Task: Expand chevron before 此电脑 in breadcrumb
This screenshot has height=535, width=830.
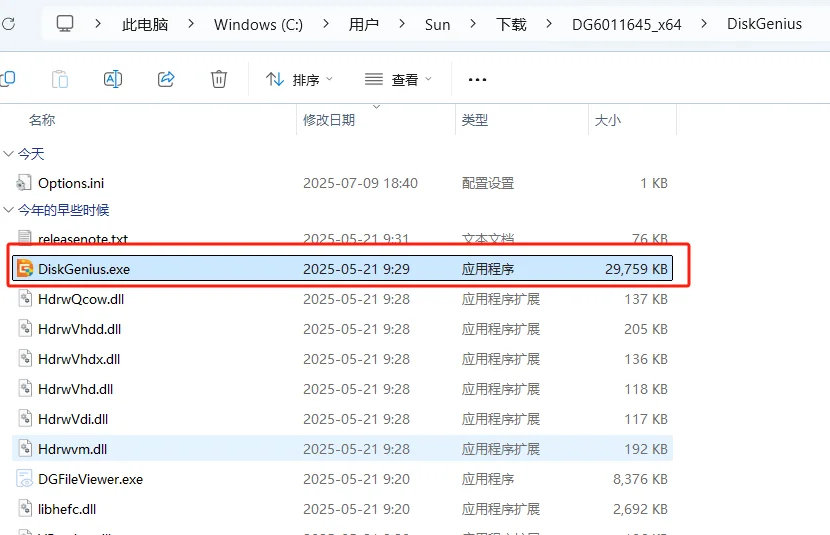Action: [98, 24]
